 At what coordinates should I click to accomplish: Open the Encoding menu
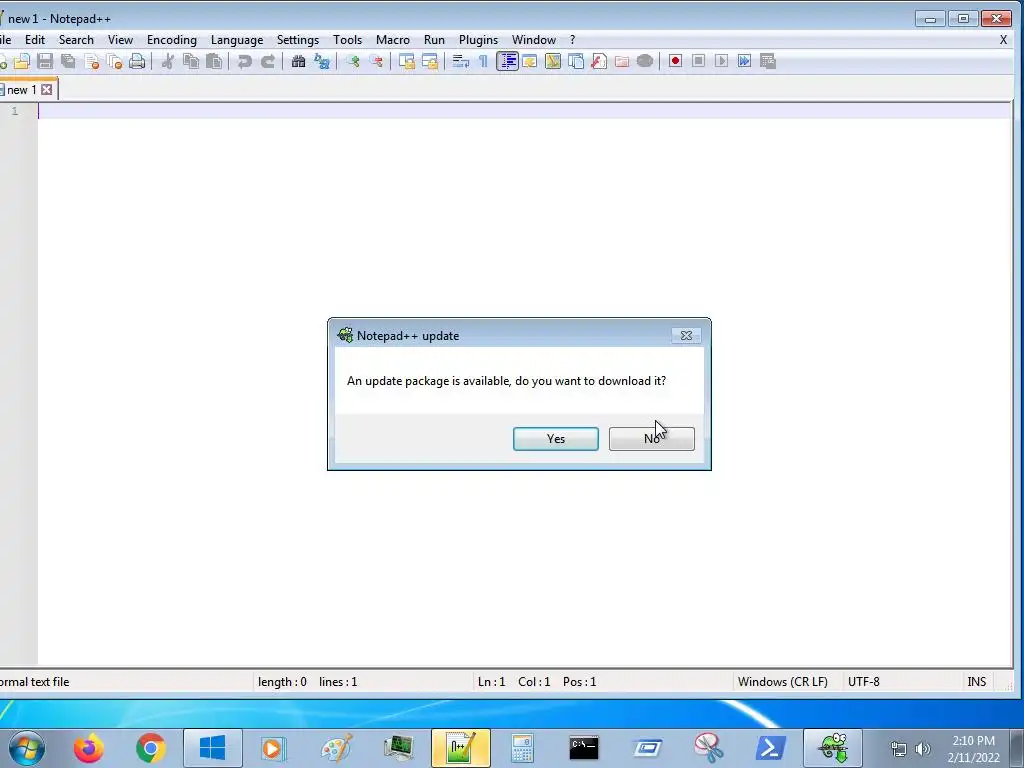click(172, 40)
